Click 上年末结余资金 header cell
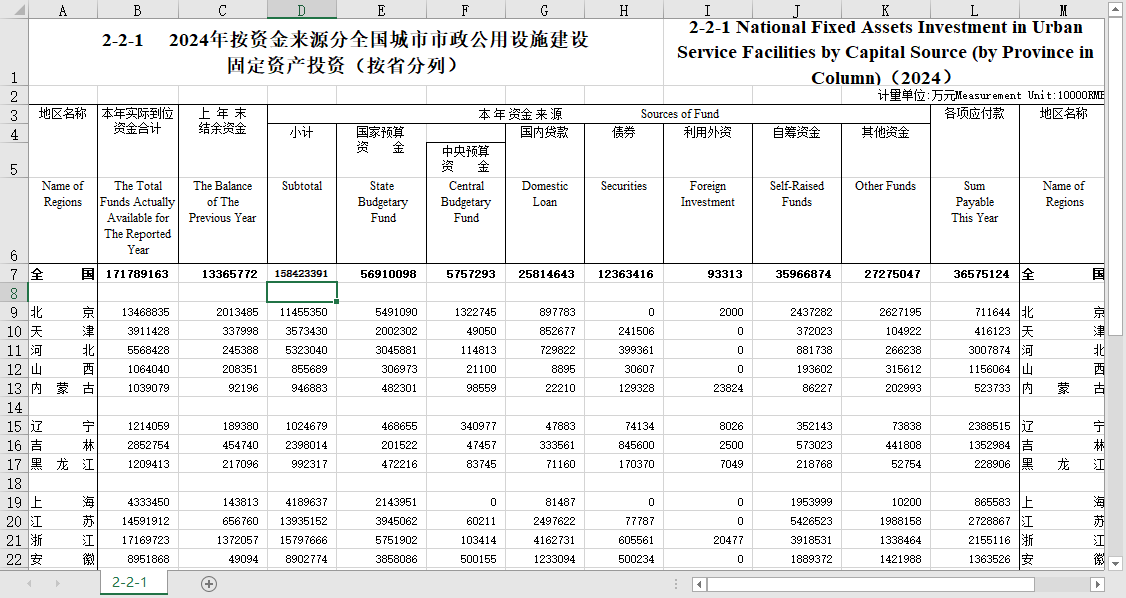This screenshot has width=1126, height=598. (x=223, y=141)
